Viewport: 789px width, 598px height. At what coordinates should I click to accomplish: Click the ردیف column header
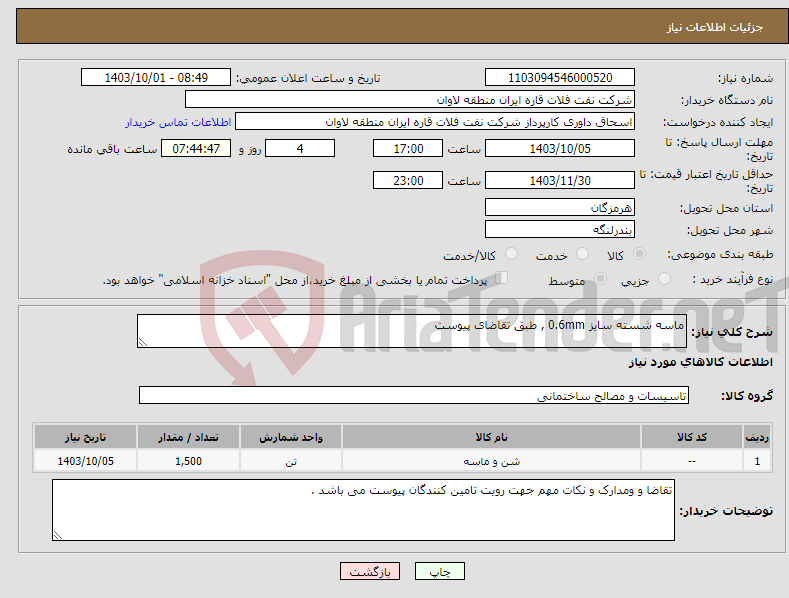point(757,437)
